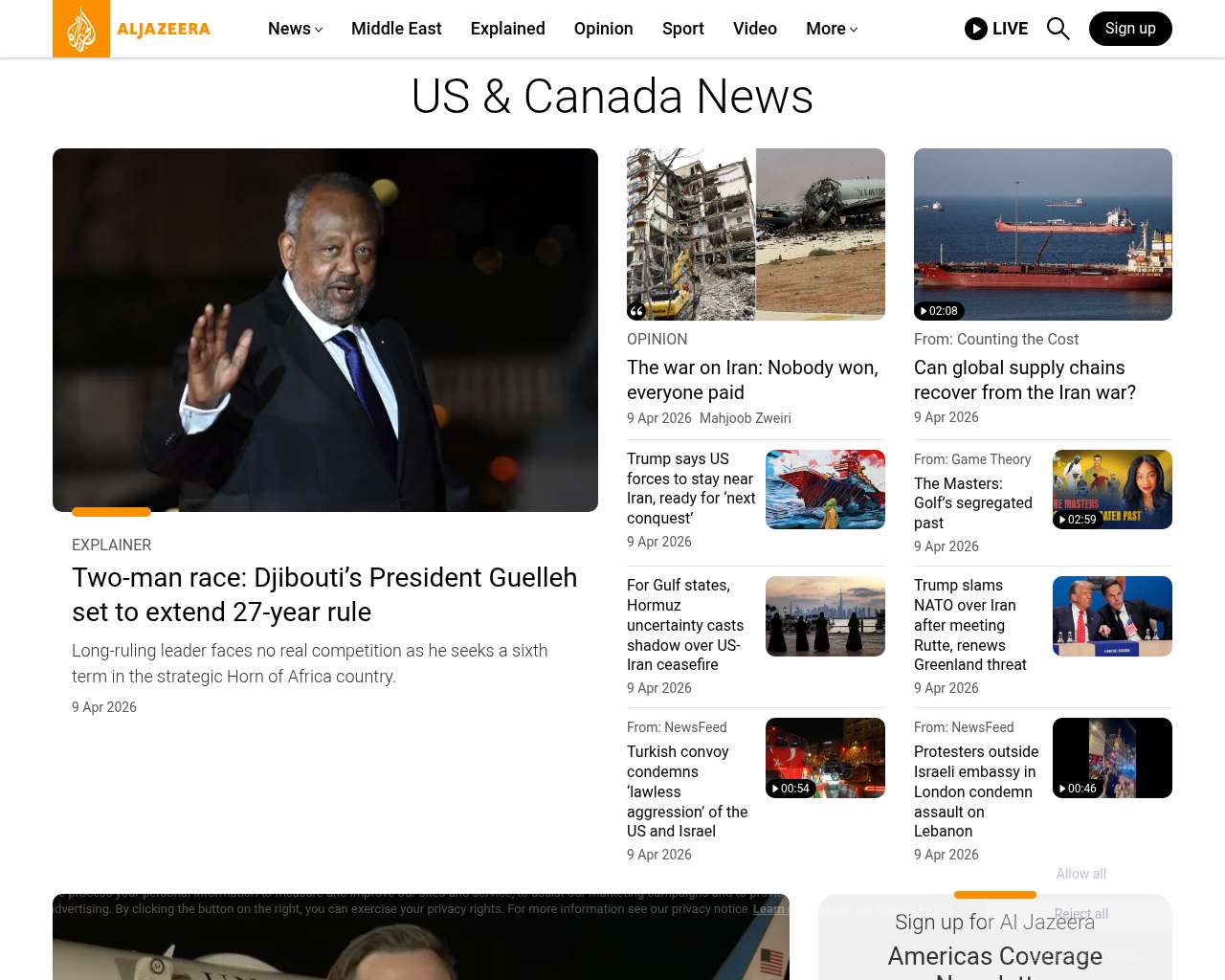The width and height of the screenshot is (1225, 980).
Task: Play the 00:54 Turkish convoy video
Action: tap(791, 789)
